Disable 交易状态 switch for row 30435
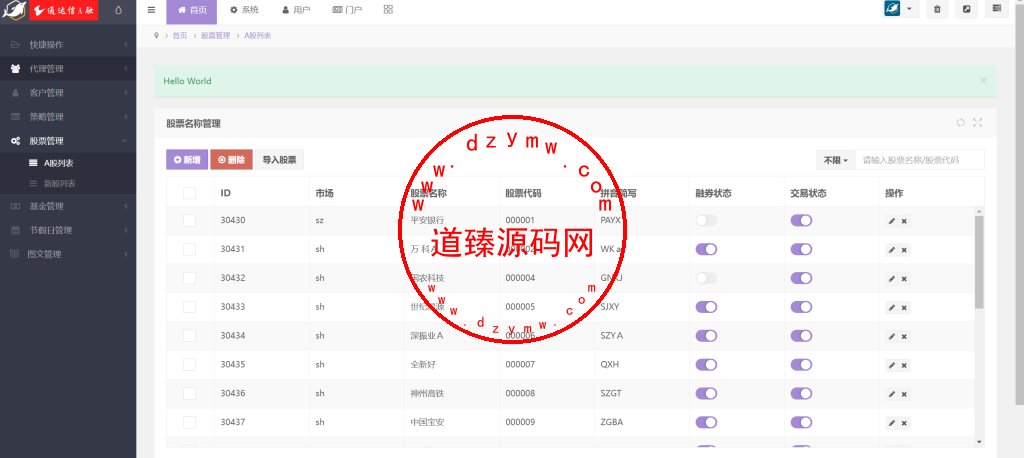 (801, 364)
